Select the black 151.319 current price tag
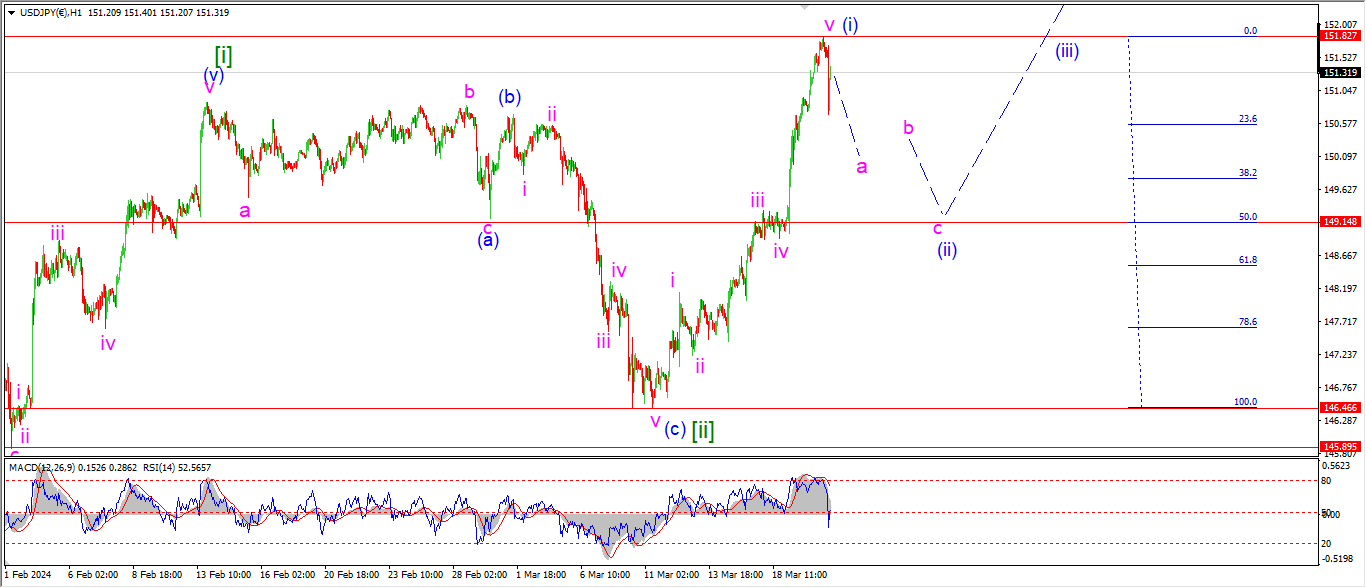The height and width of the screenshot is (588, 1366). [x=1340, y=73]
